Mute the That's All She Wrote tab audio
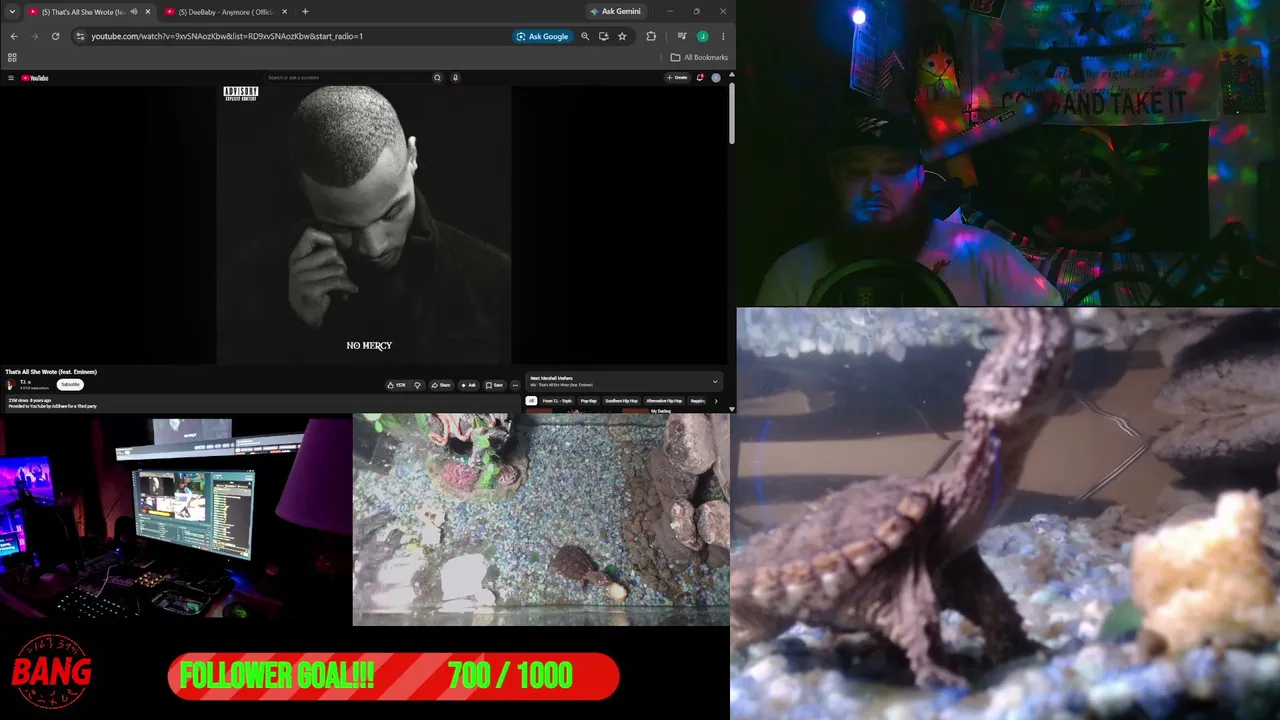Image resolution: width=1280 pixels, height=720 pixels. (134, 12)
